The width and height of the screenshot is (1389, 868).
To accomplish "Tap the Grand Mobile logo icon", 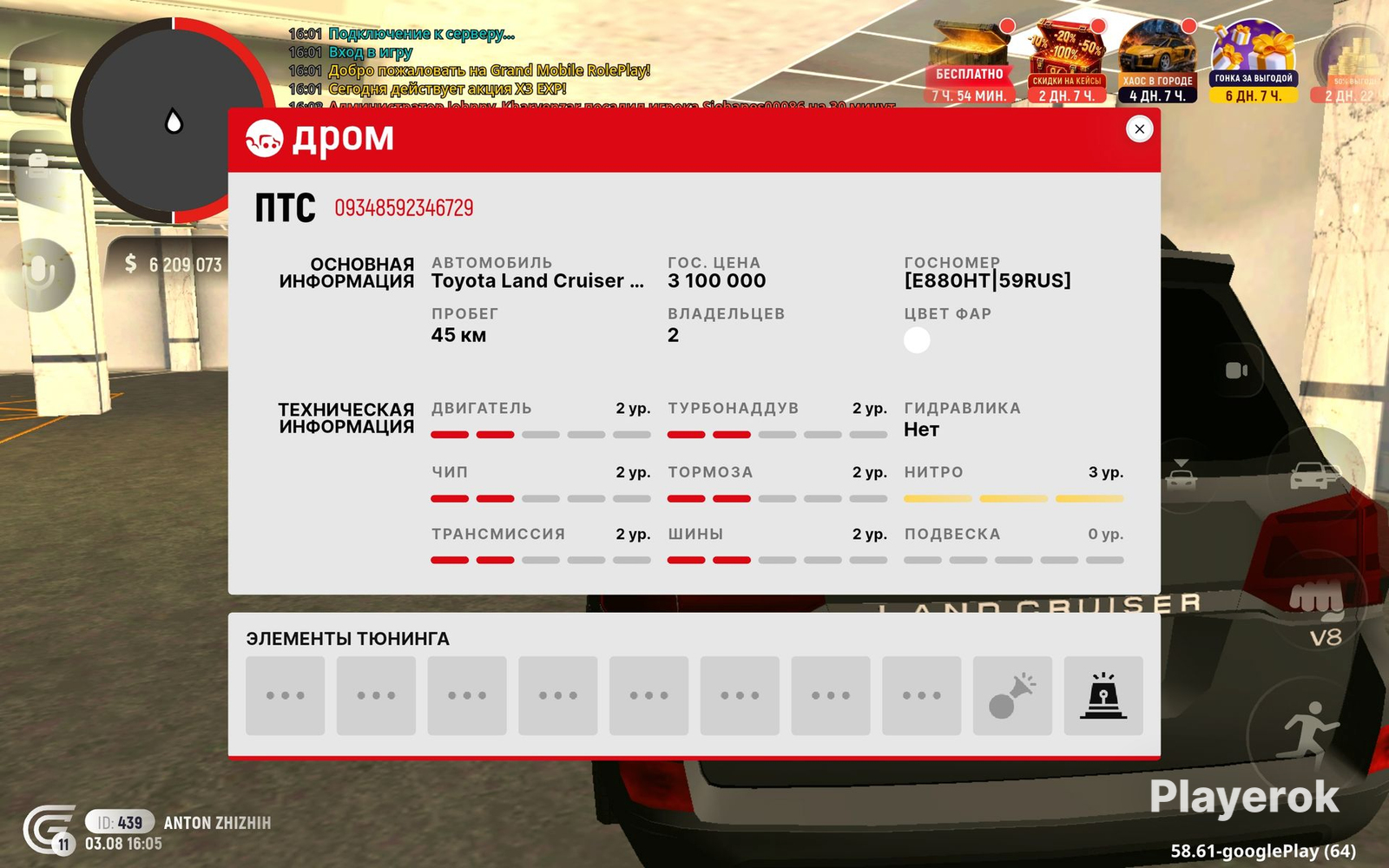I will 49,830.
